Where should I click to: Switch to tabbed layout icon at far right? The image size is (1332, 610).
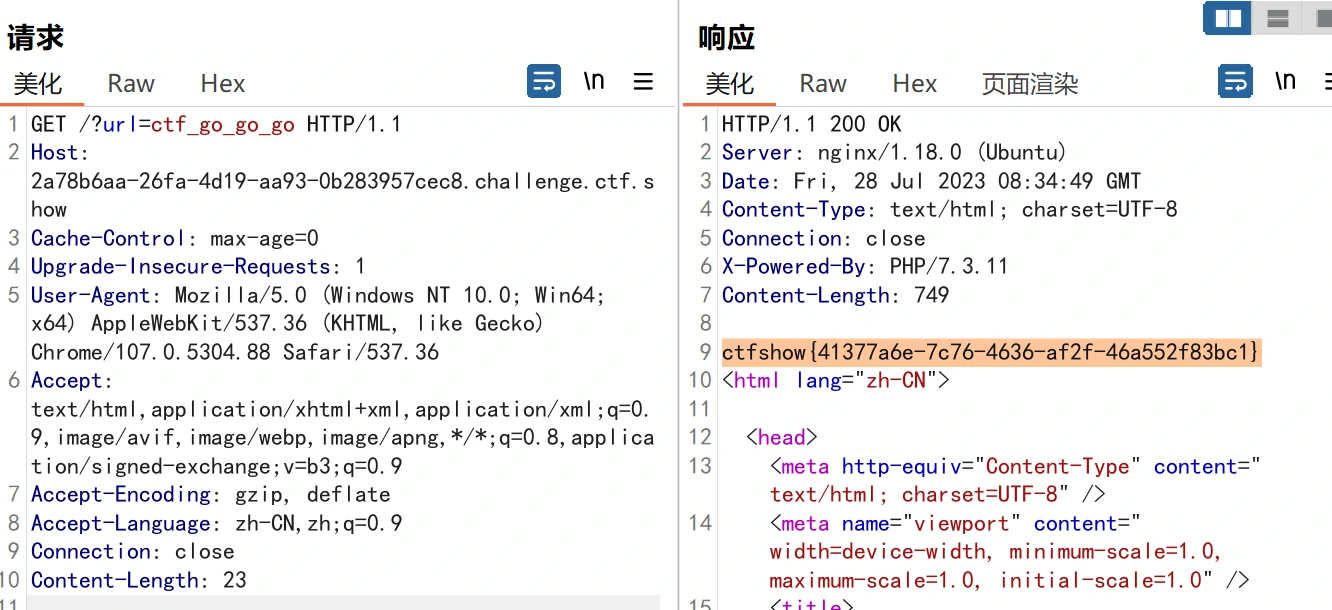tap(1320, 18)
